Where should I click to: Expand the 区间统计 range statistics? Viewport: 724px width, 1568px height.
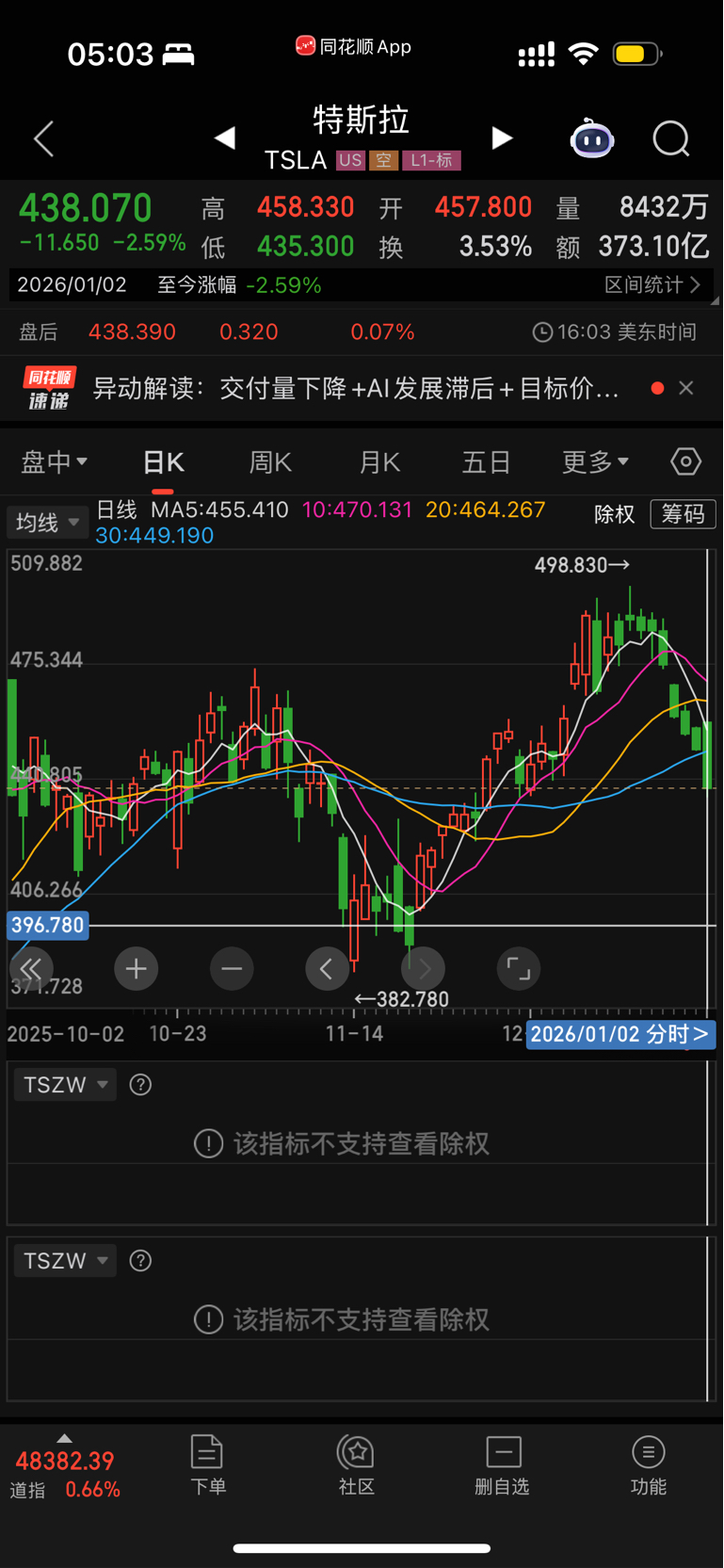652,284
